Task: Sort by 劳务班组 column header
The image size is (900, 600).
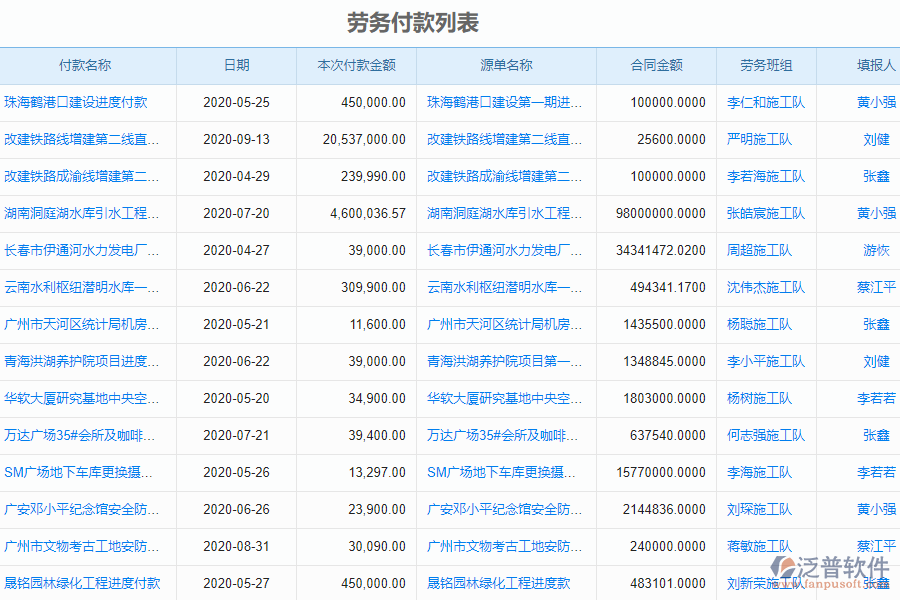Action: [x=766, y=65]
